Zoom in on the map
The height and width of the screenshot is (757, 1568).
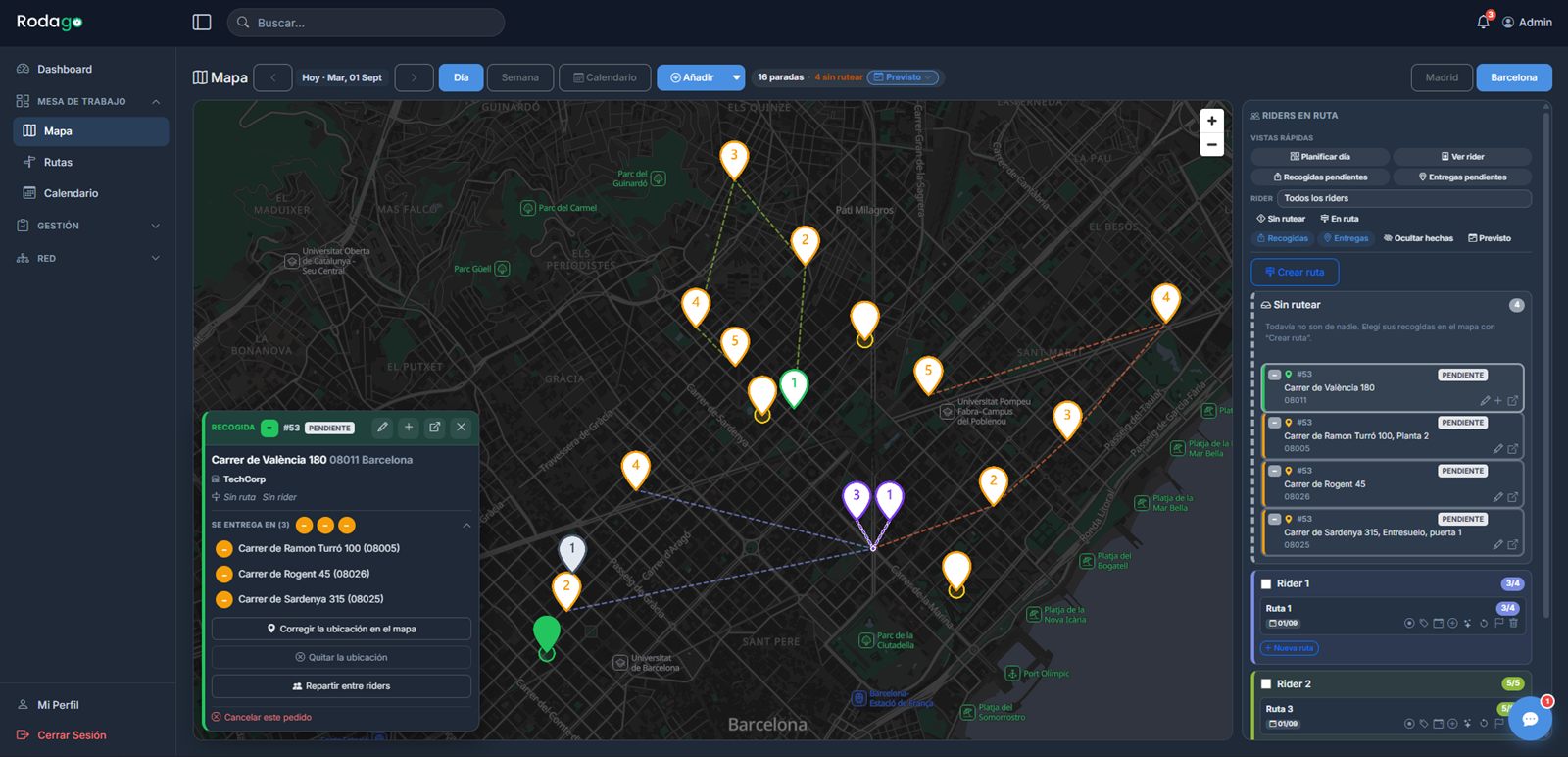1212,121
